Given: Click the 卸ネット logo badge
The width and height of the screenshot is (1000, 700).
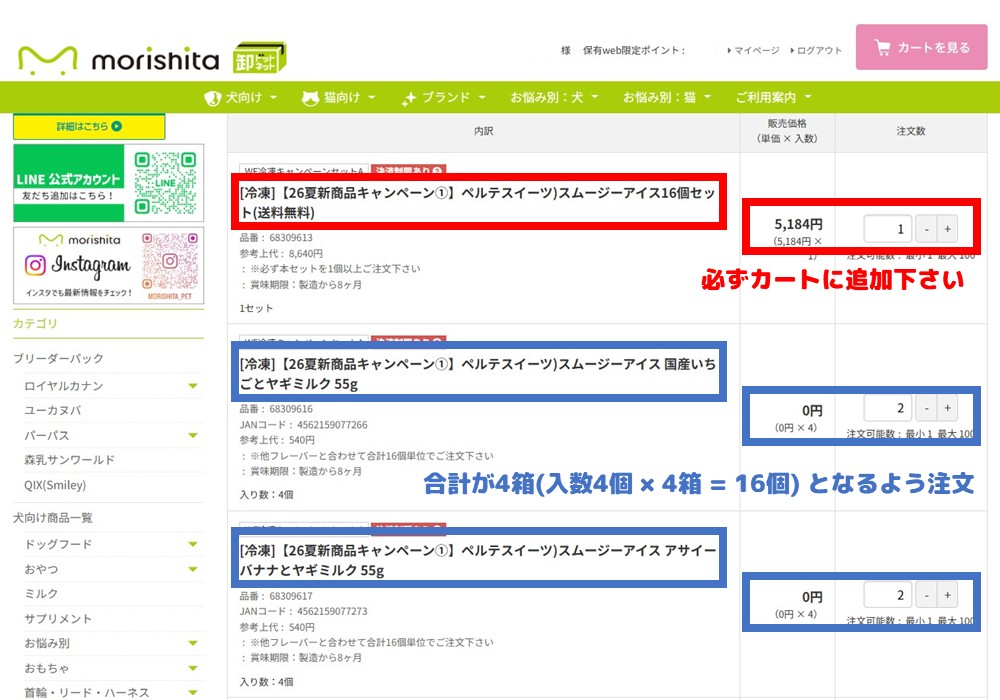Looking at the screenshot, I should 260,59.
